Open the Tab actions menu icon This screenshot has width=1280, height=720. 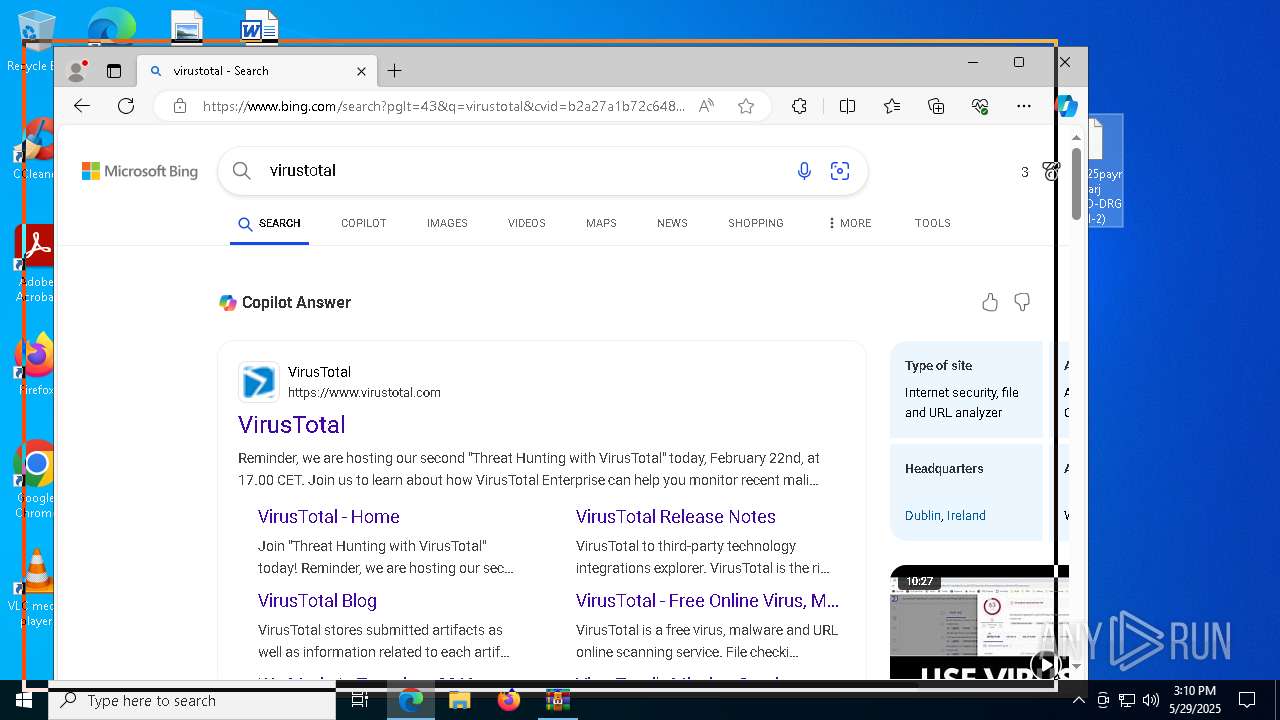[114, 71]
